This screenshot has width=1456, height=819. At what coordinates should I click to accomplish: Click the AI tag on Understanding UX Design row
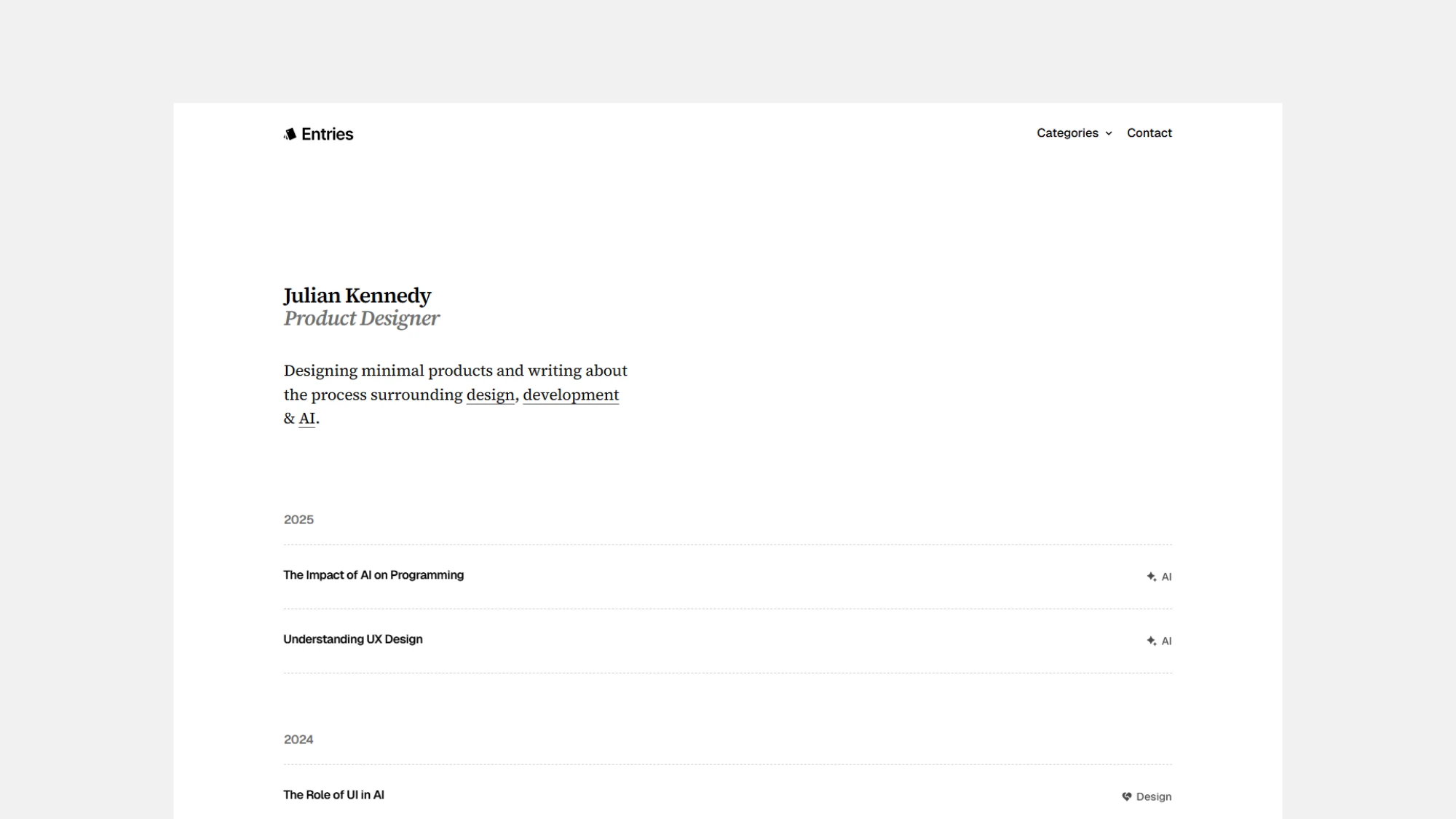(x=1167, y=641)
